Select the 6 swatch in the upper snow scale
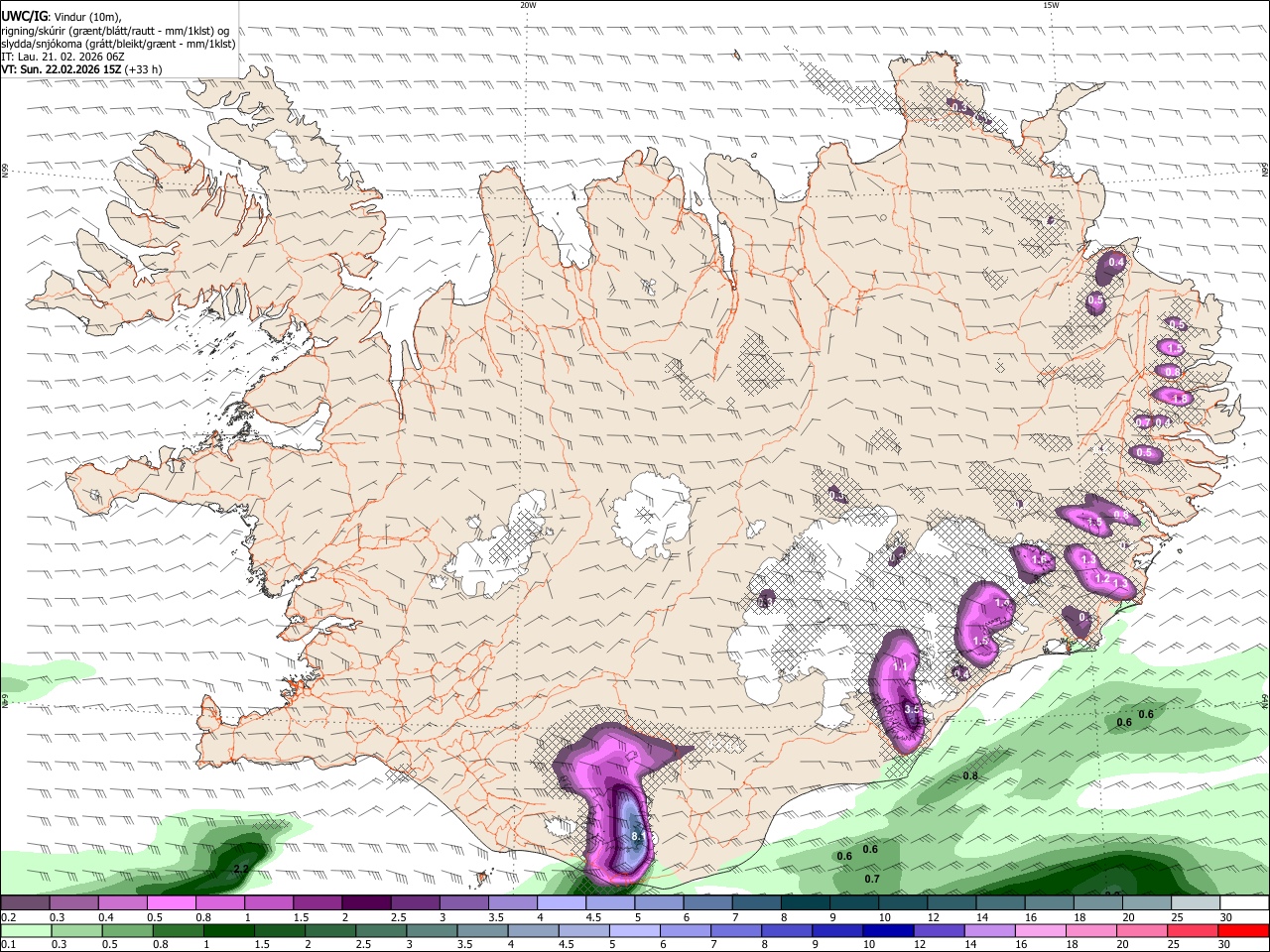The width and height of the screenshot is (1270, 952). click(x=708, y=902)
